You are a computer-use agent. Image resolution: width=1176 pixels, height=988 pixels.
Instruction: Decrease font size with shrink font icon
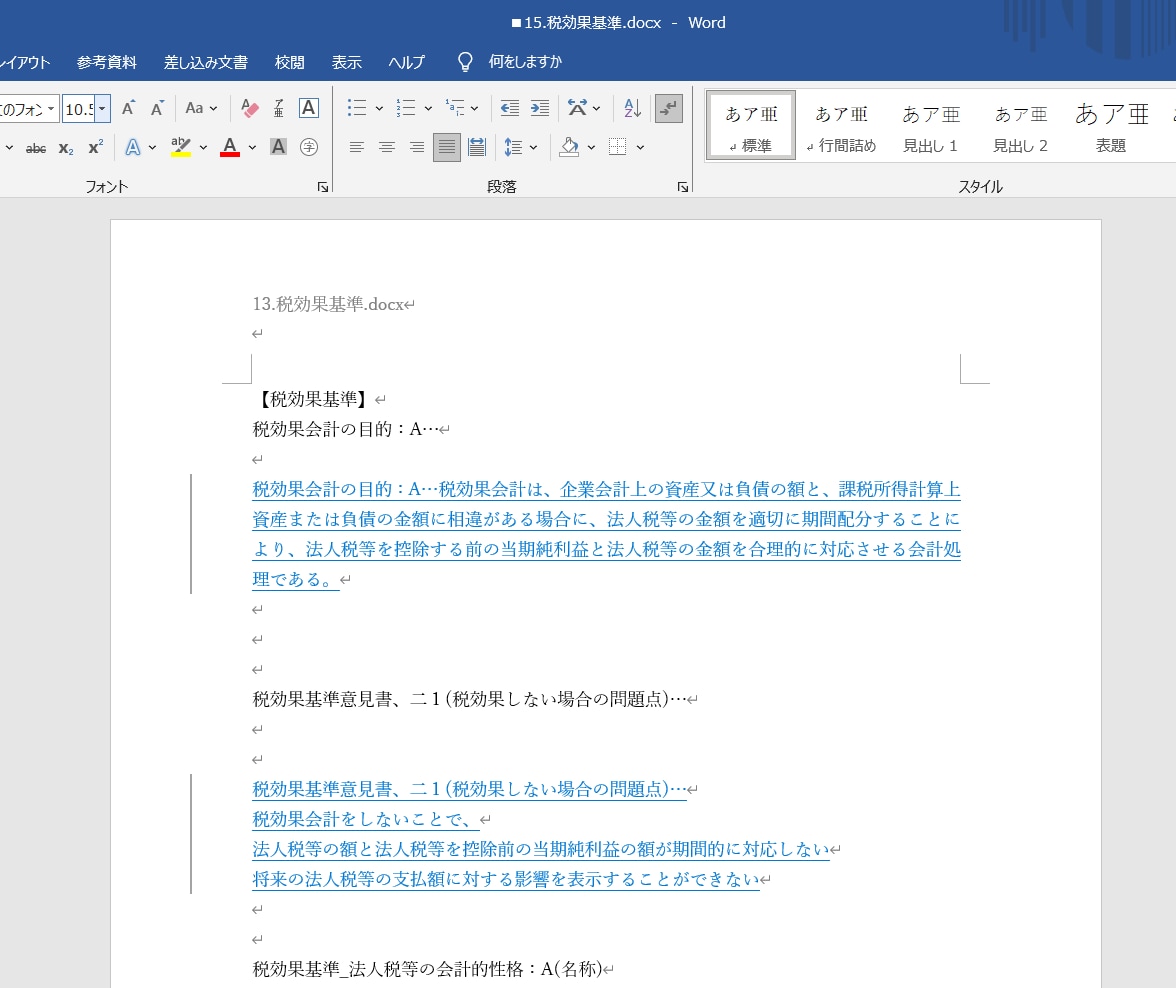(x=157, y=109)
